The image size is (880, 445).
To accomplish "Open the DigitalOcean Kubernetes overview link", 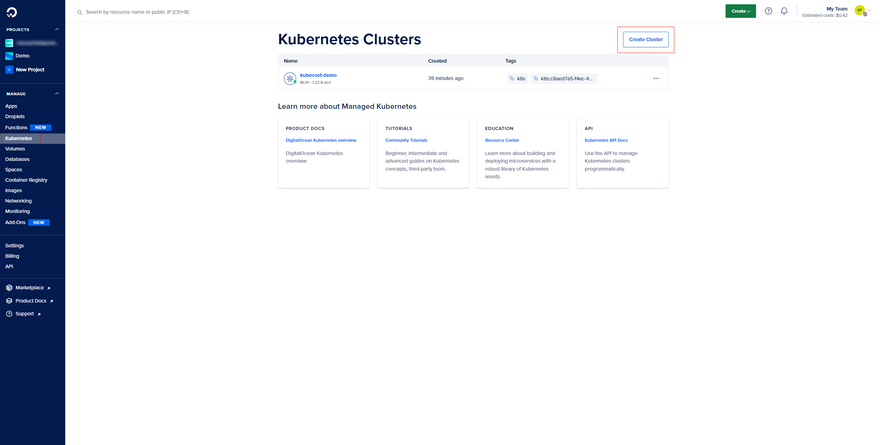I will pos(321,140).
